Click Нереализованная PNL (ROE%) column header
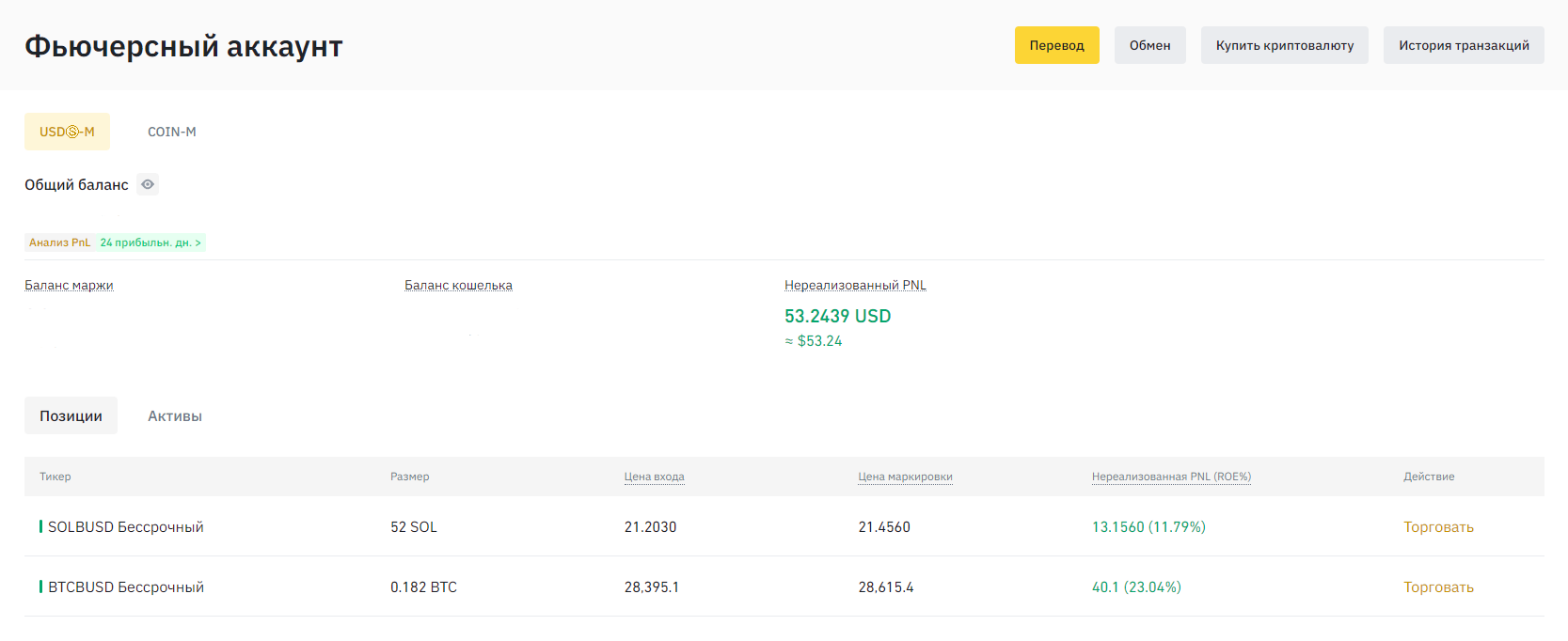Screen dimensions: 1568x641 (1171, 477)
